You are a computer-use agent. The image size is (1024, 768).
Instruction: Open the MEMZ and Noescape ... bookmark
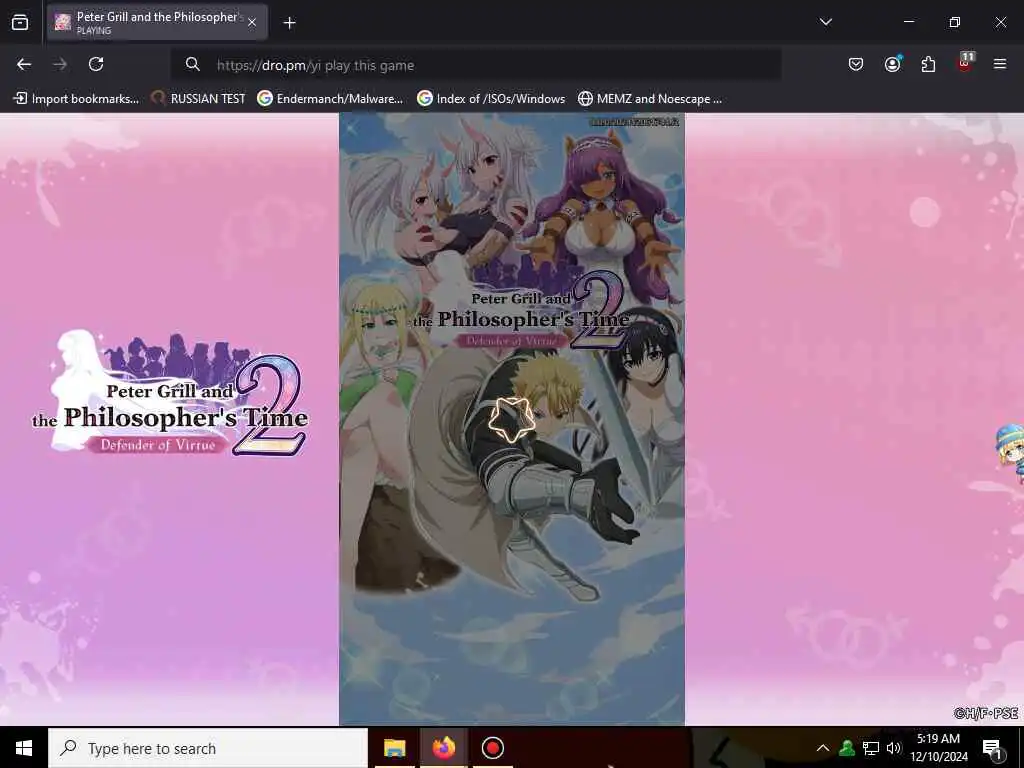click(x=650, y=99)
